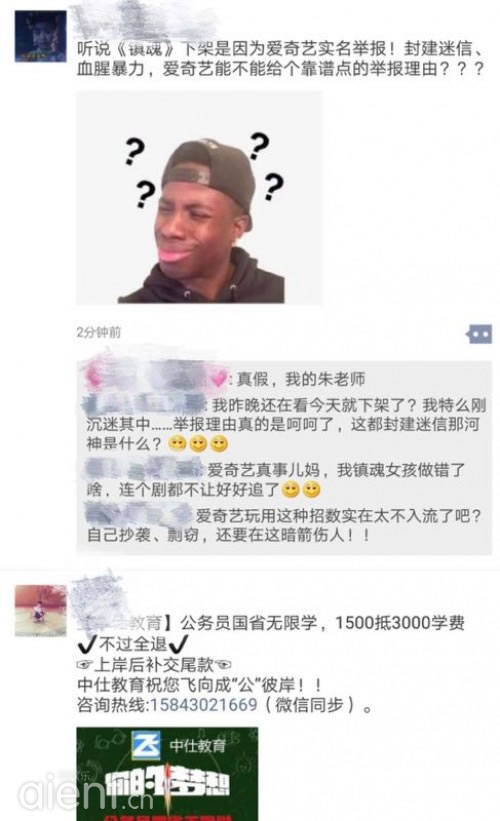Tap the name of the commenter mentioning 河神
Screen dimensions: 500x821
(x=144, y=404)
